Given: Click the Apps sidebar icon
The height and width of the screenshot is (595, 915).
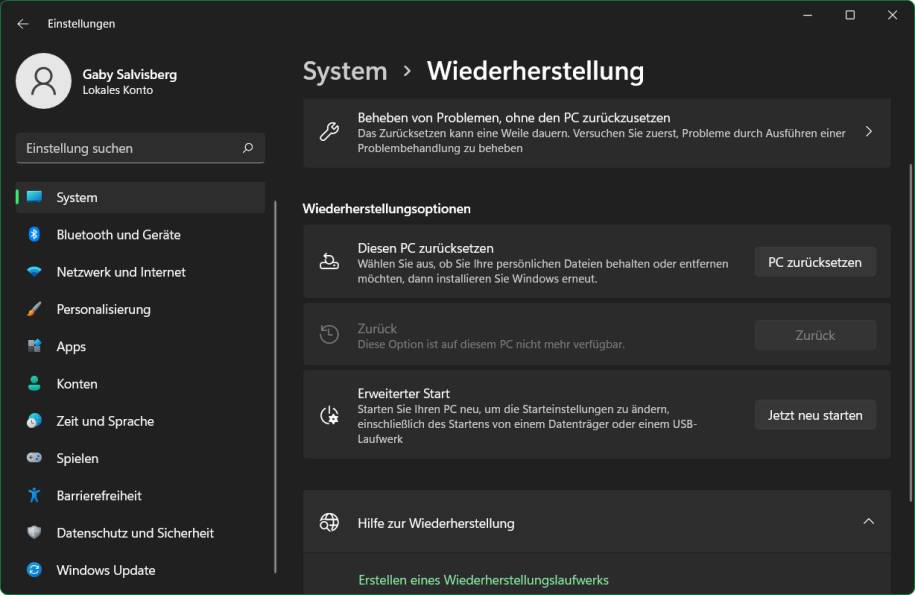Looking at the screenshot, I should coord(34,346).
